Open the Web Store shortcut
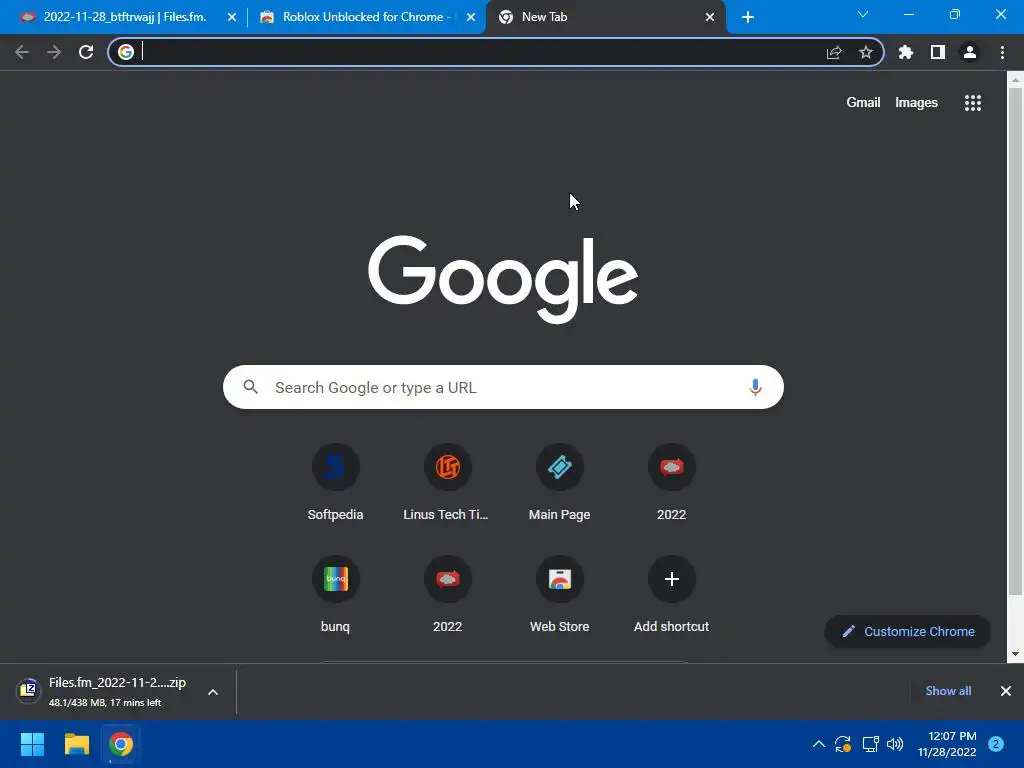Screen dimensions: 1024x768 point(560,594)
